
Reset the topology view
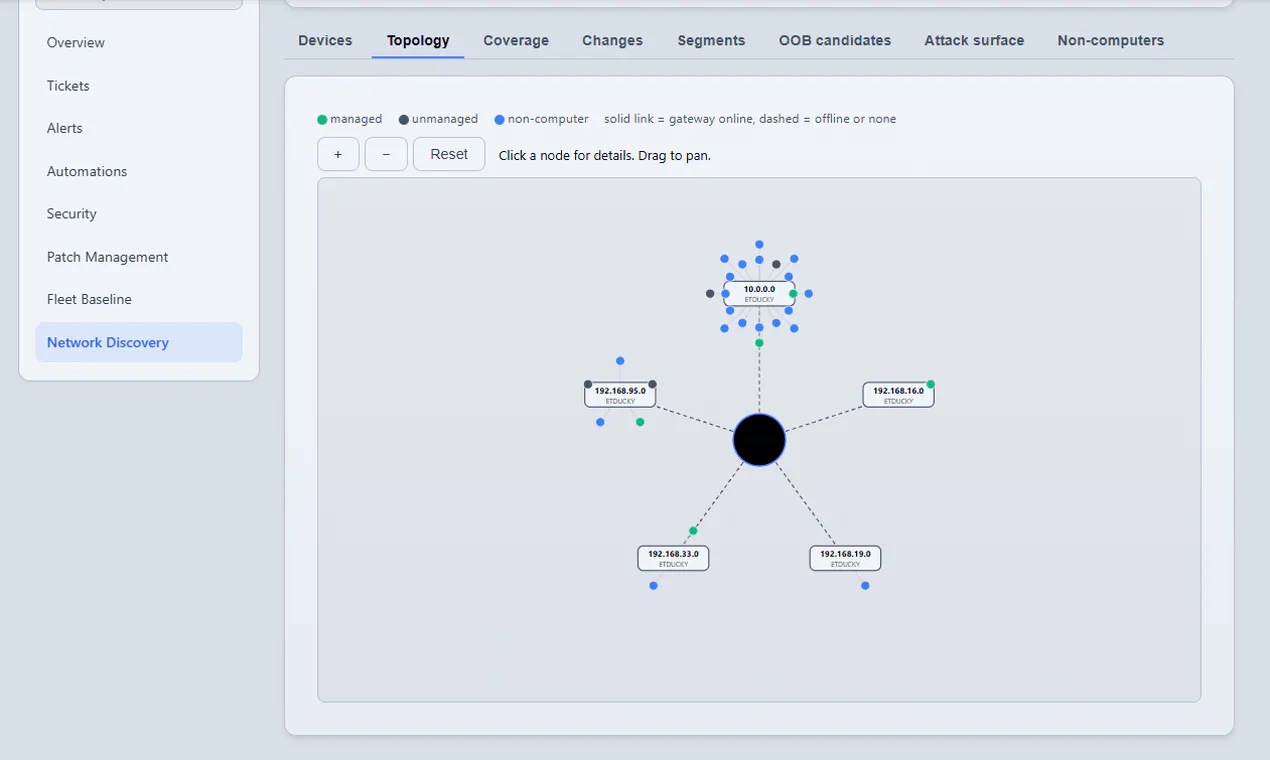[x=449, y=154]
